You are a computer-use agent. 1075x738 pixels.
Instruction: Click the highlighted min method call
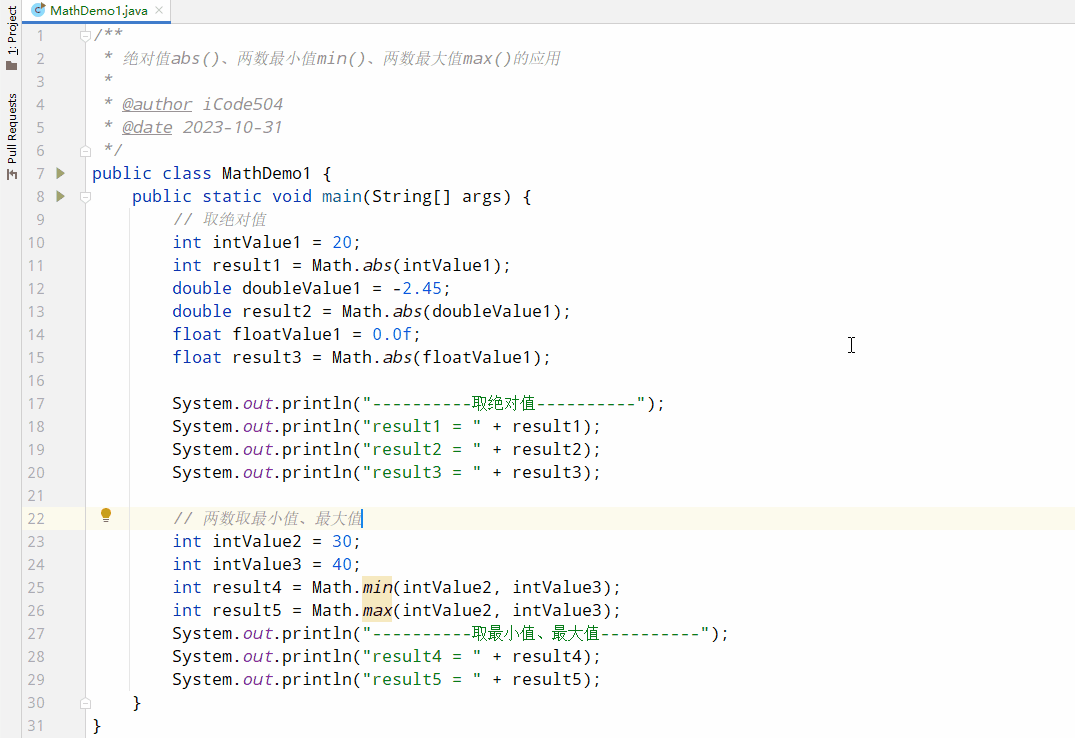click(376, 587)
